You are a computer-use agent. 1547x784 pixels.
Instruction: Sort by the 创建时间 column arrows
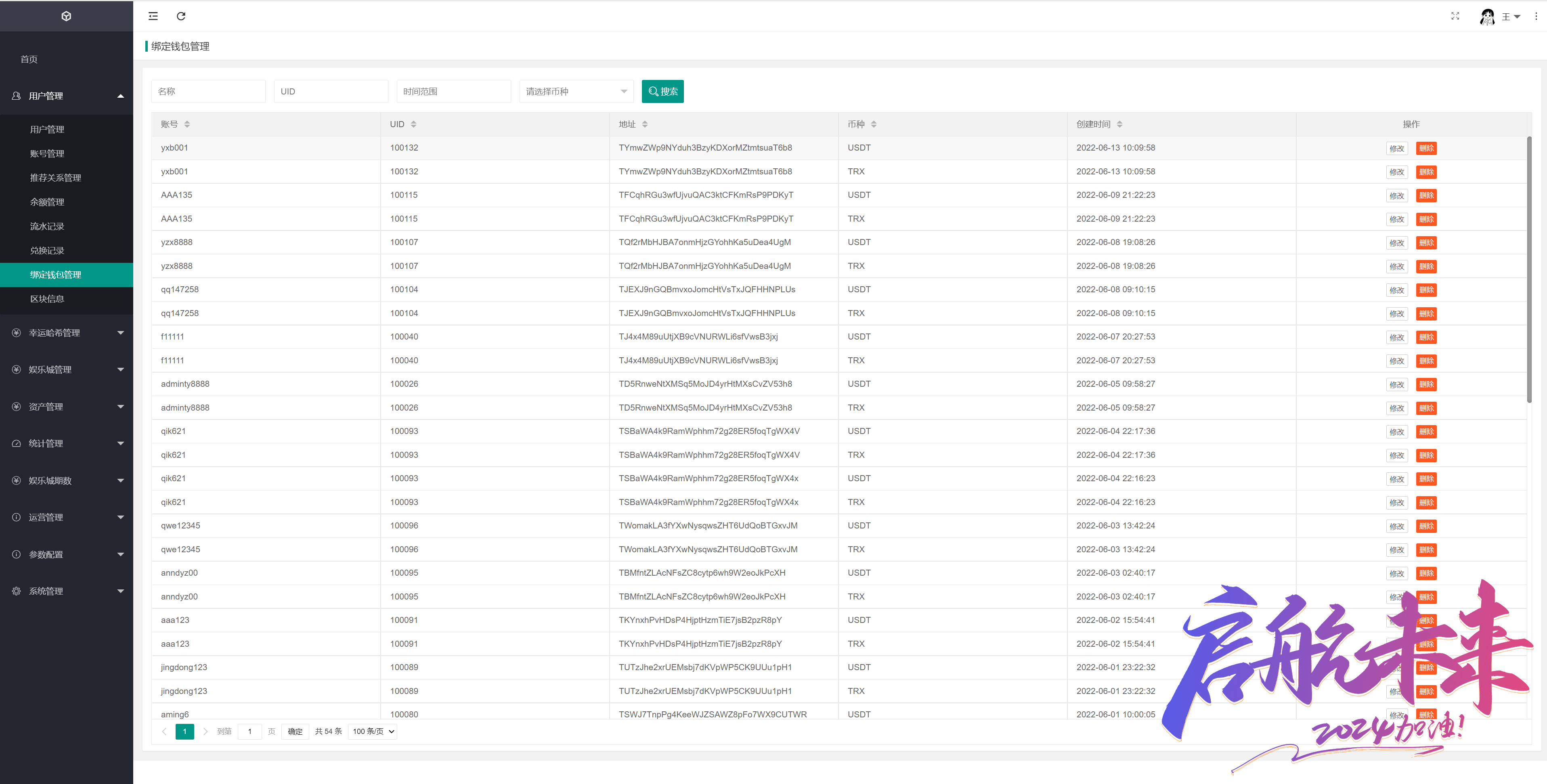pyautogui.click(x=1119, y=124)
